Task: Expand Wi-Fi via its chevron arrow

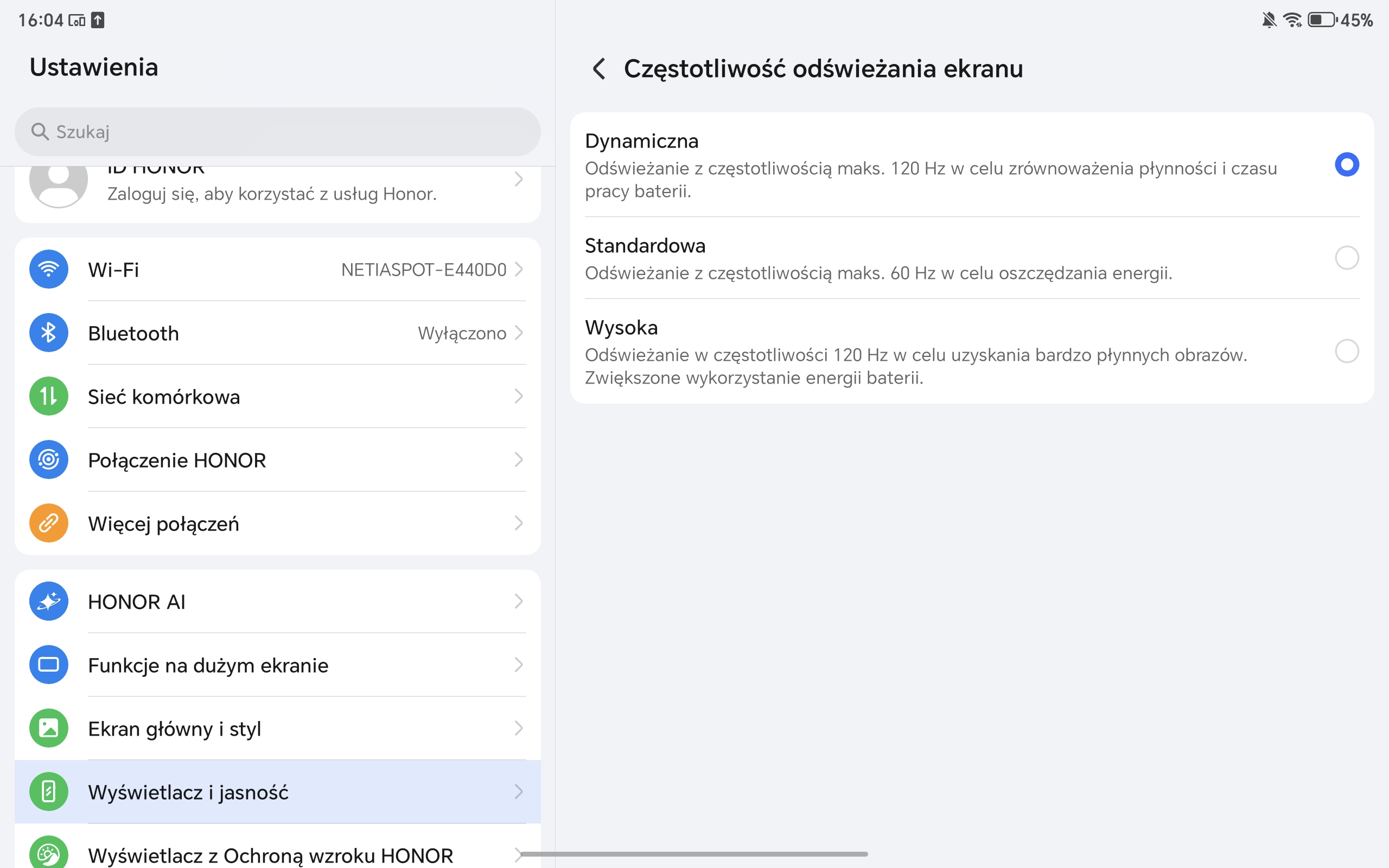Action: (x=519, y=269)
